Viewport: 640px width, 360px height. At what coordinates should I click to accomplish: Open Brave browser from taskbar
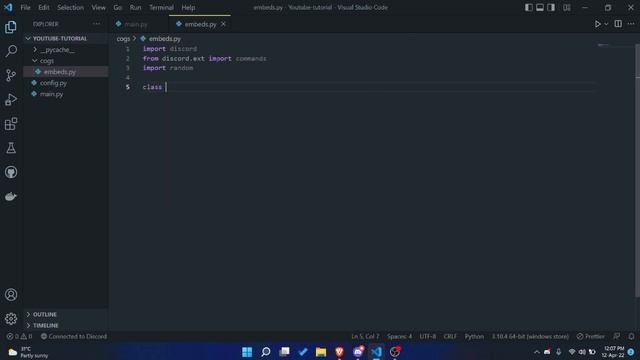pyautogui.click(x=339, y=351)
